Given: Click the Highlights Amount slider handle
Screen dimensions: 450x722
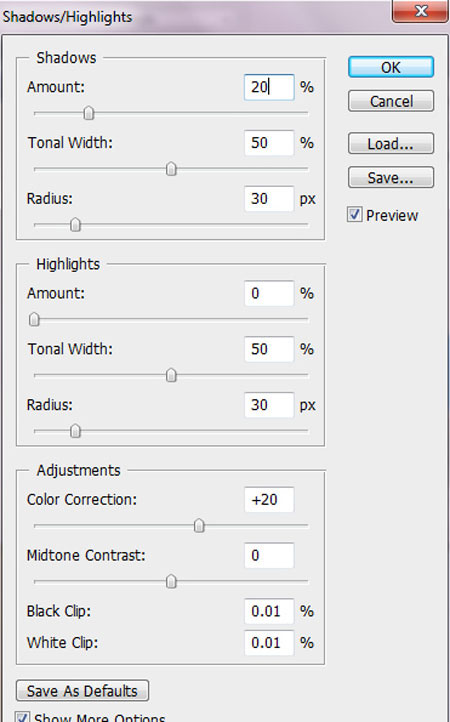Looking at the screenshot, I should [34, 319].
